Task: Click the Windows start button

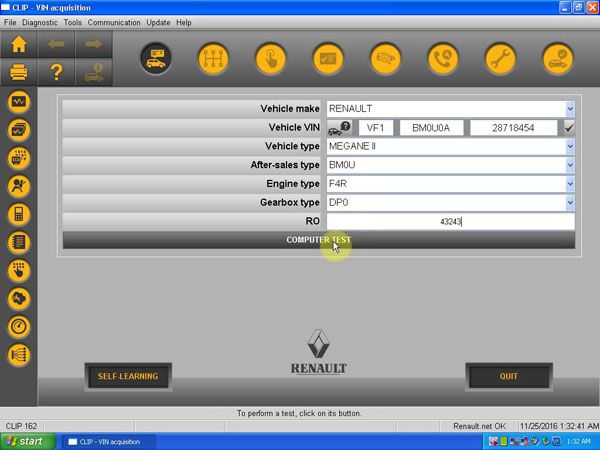Action: [x=28, y=442]
